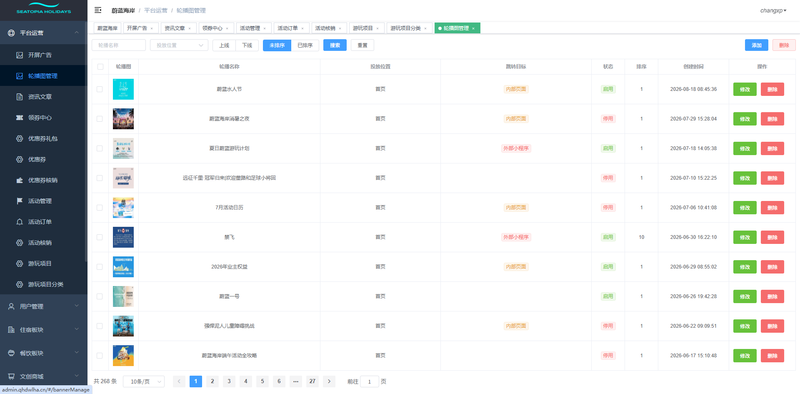Switch to the 蔚蓝海岸 home tab
The width and height of the screenshot is (800, 394).
(108, 29)
